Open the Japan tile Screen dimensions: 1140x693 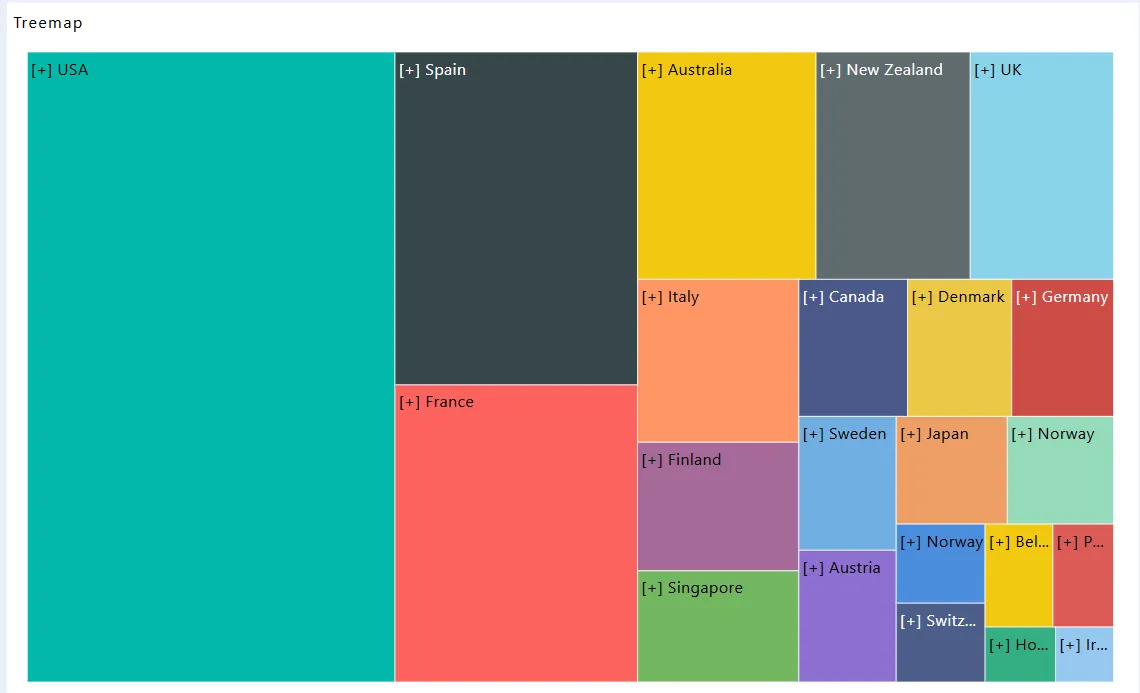[x=951, y=470]
